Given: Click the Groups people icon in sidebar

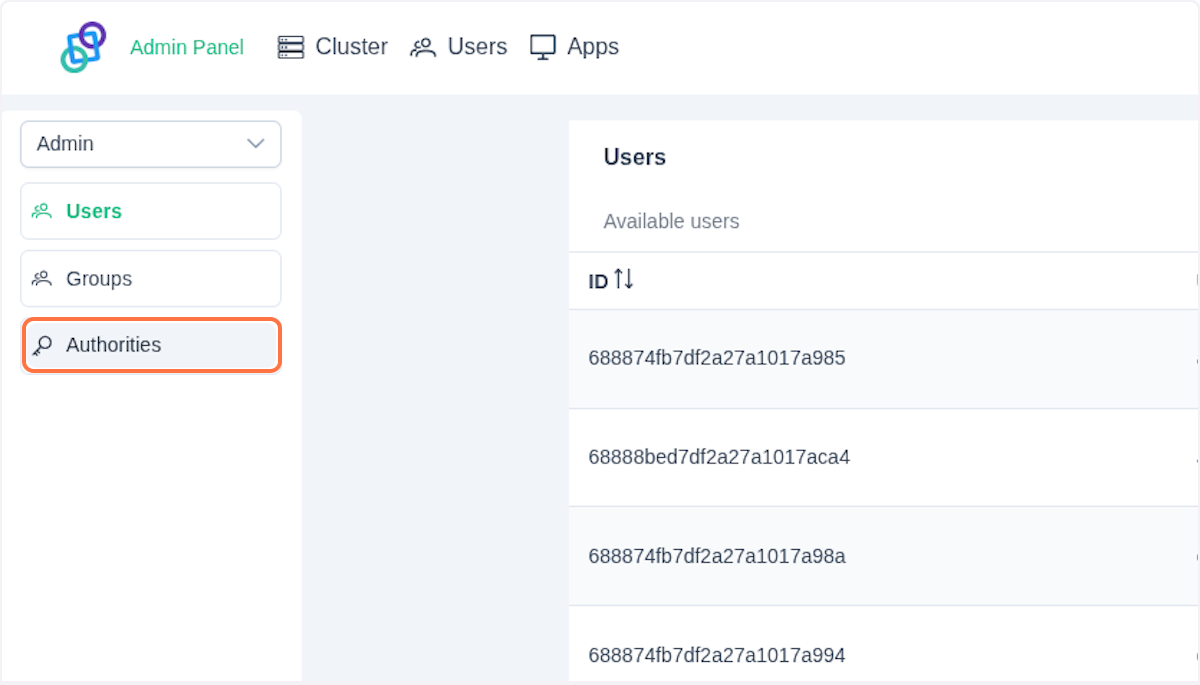Looking at the screenshot, I should (x=42, y=279).
